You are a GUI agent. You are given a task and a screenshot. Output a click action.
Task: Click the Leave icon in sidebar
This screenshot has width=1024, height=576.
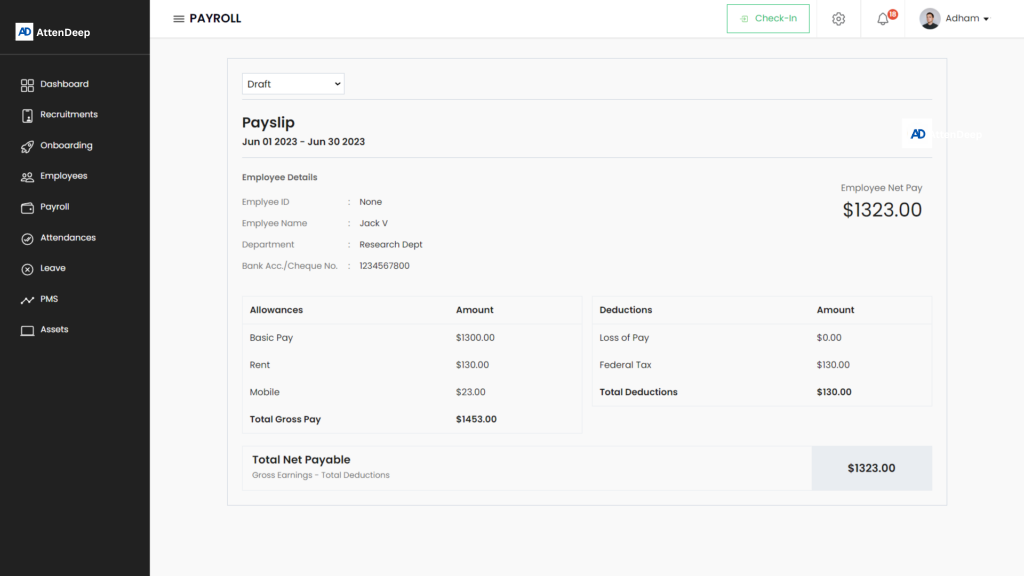[27, 269]
